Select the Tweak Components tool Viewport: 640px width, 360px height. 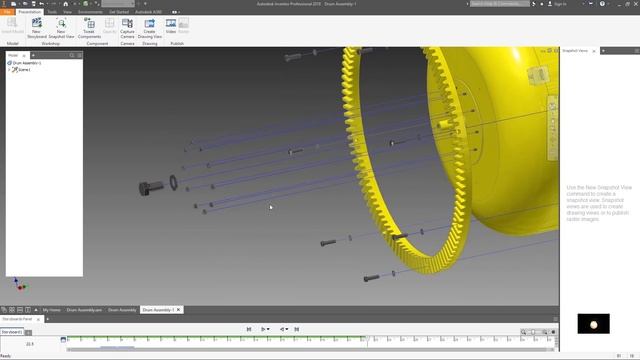click(89, 28)
